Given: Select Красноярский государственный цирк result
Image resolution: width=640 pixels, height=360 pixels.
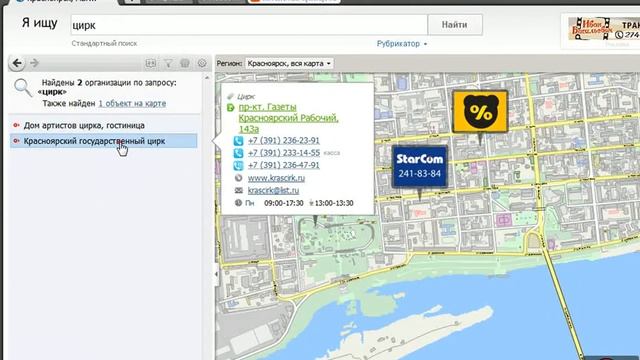Looking at the screenshot, I should (x=104, y=141).
